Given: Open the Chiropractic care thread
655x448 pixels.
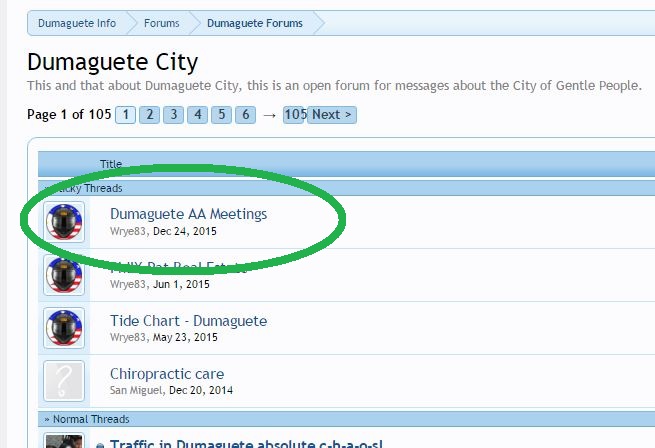Looking at the screenshot, I should click(167, 374).
